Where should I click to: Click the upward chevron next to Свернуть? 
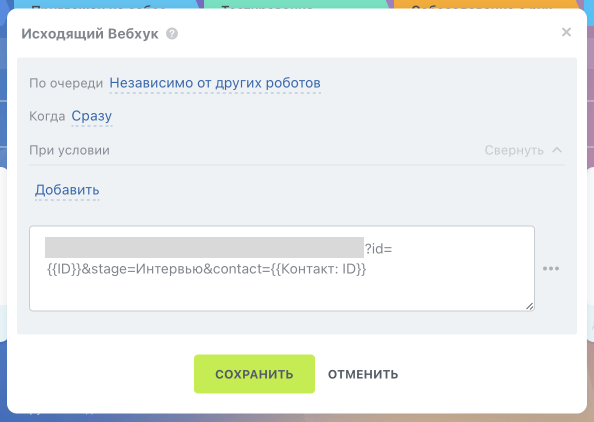pos(557,150)
